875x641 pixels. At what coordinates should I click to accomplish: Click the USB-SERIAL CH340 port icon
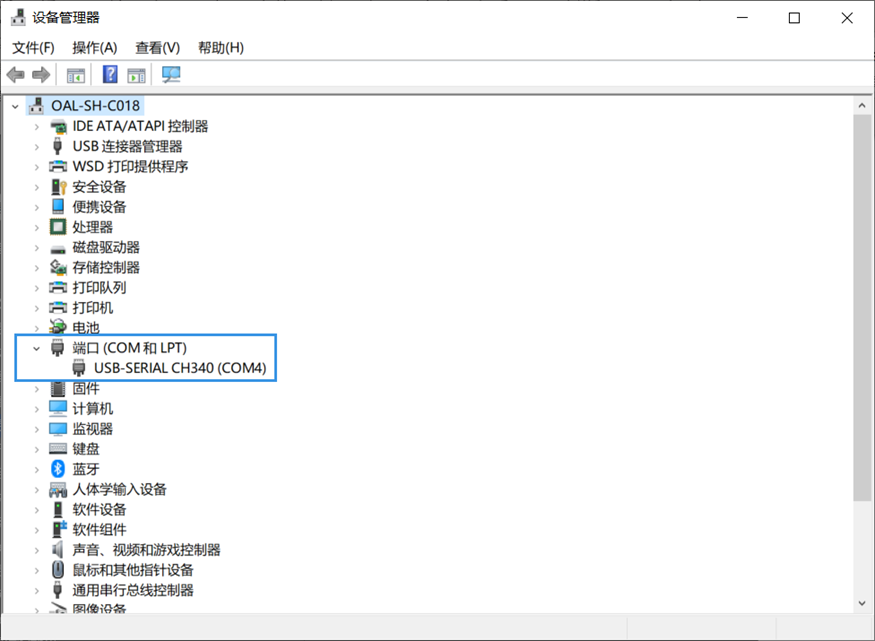pyautogui.click(x=79, y=368)
